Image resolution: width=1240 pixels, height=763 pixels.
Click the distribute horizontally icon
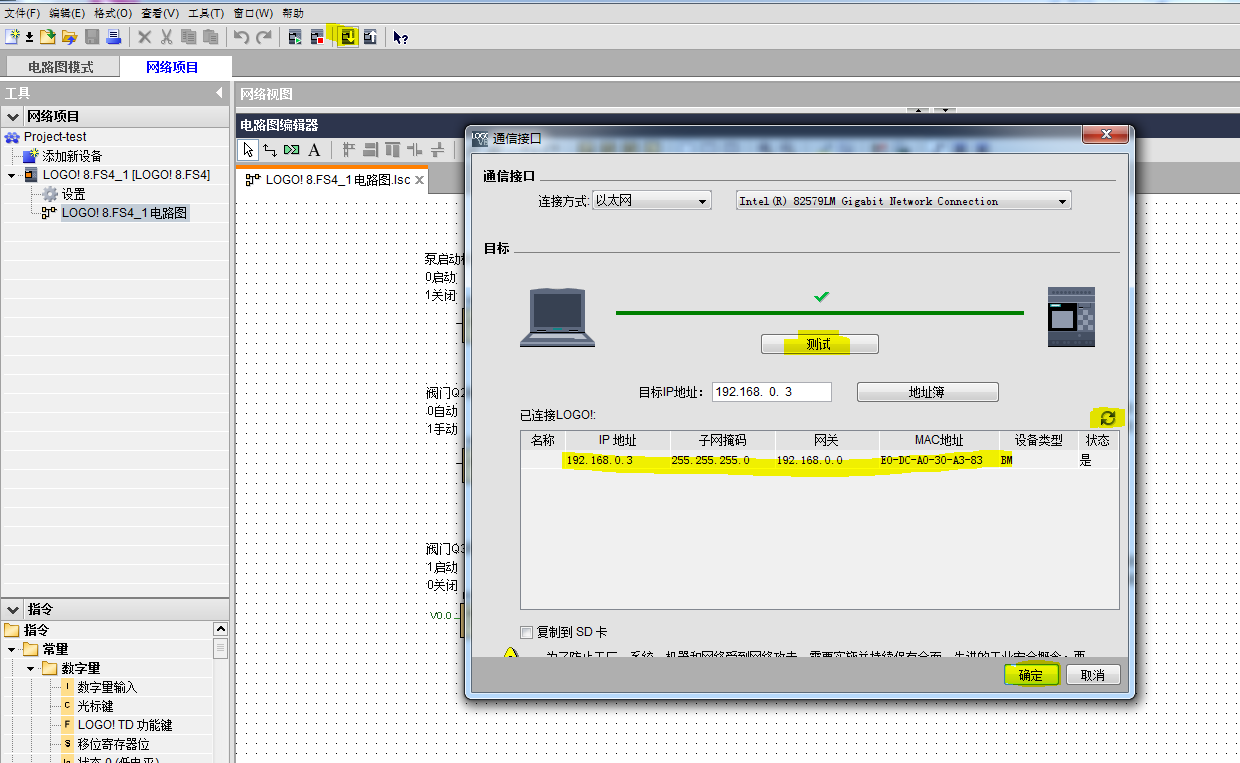[415, 150]
